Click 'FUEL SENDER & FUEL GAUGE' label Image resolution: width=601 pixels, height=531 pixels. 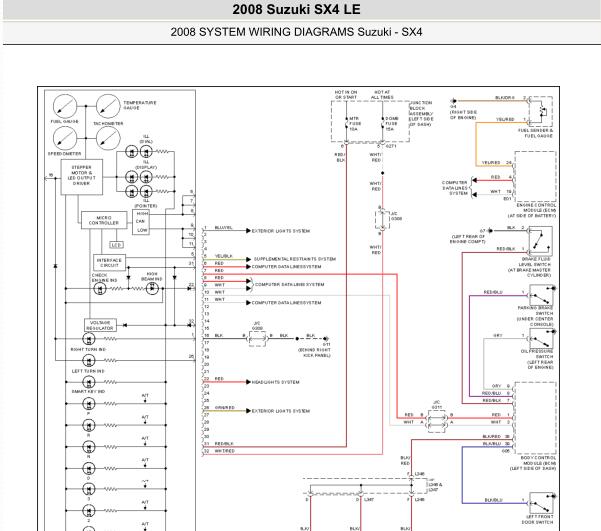point(535,133)
